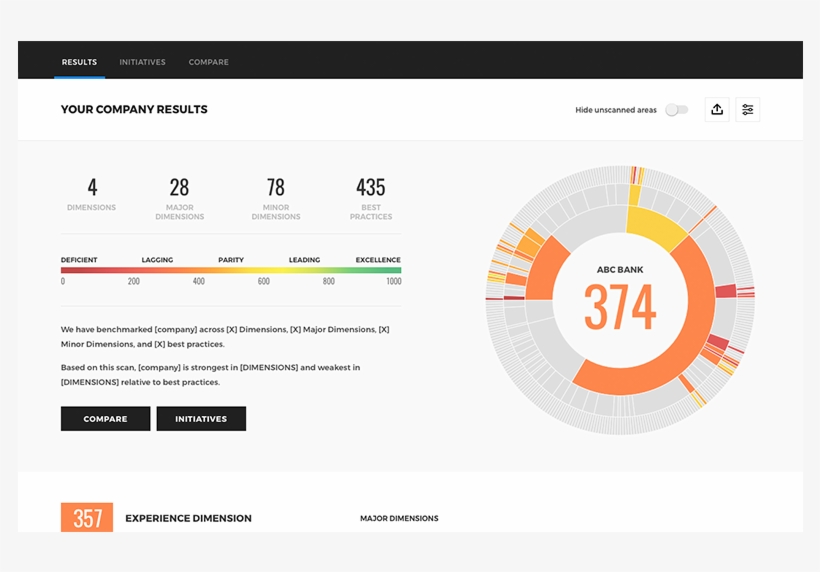The width and height of the screenshot is (820, 572).
Task: Select the 435 Best Practices statistic
Action: point(371,198)
